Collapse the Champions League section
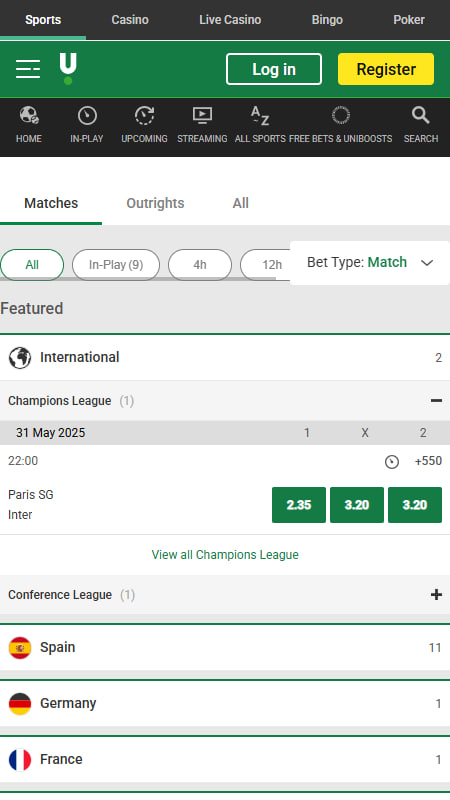 (x=436, y=401)
